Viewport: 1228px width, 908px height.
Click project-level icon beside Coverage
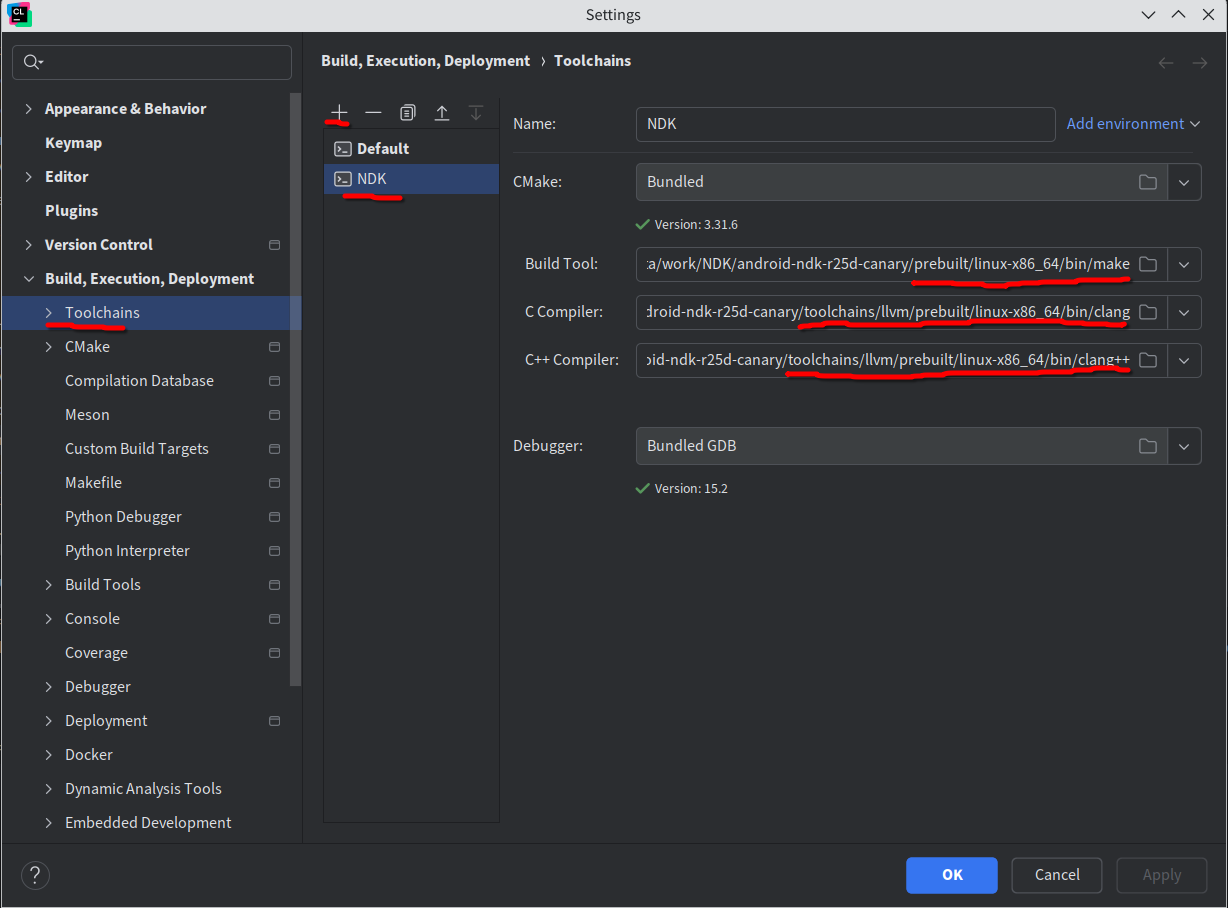(x=275, y=653)
